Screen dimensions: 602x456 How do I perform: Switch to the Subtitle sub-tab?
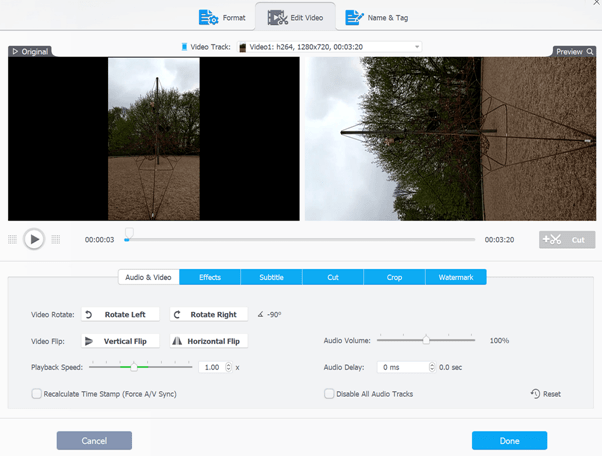271,277
